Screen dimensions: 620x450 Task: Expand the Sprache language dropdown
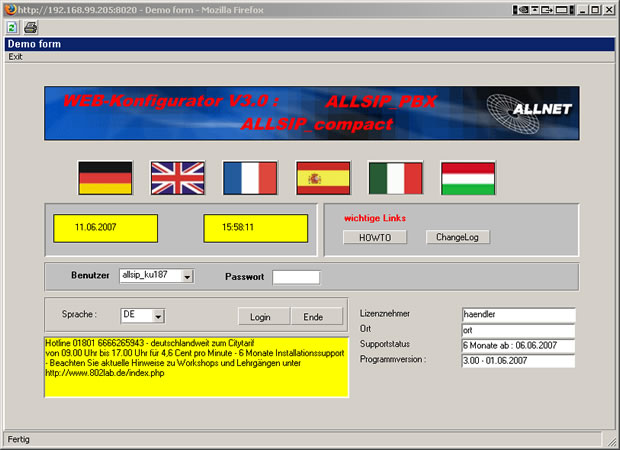coord(158,316)
